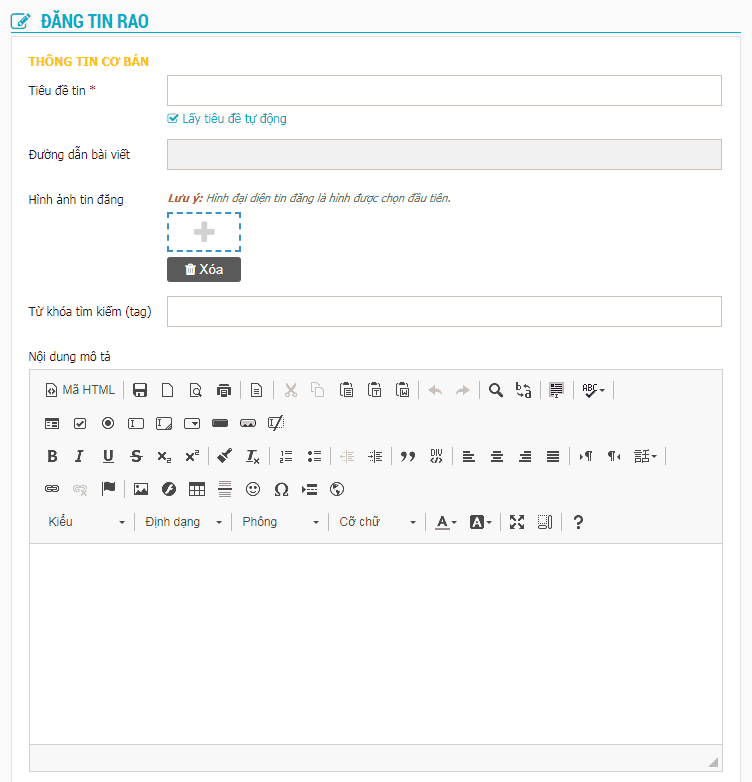Switch to 'Mã HTML' source view
The image size is (752, 782).
point(80,390)
